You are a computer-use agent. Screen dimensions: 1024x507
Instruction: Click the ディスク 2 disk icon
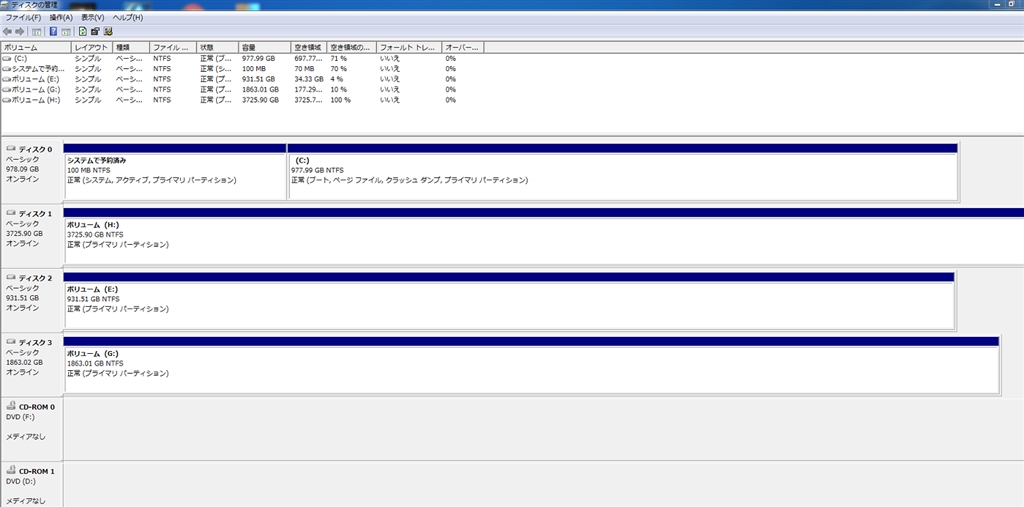pyautogui.click(x=10, y=278)
